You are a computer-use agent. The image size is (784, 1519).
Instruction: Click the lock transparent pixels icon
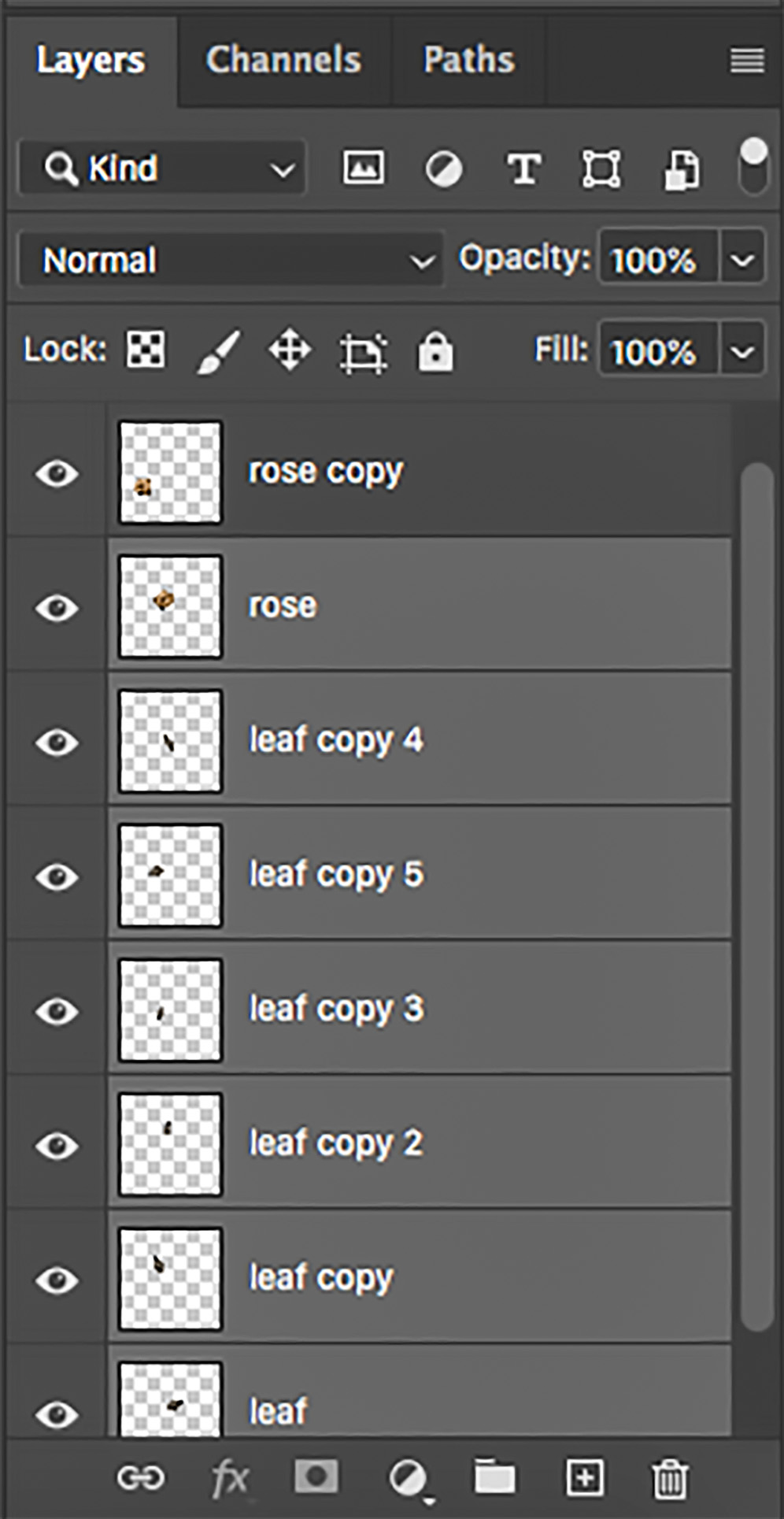pyautogui.click(x=146, y=350)
